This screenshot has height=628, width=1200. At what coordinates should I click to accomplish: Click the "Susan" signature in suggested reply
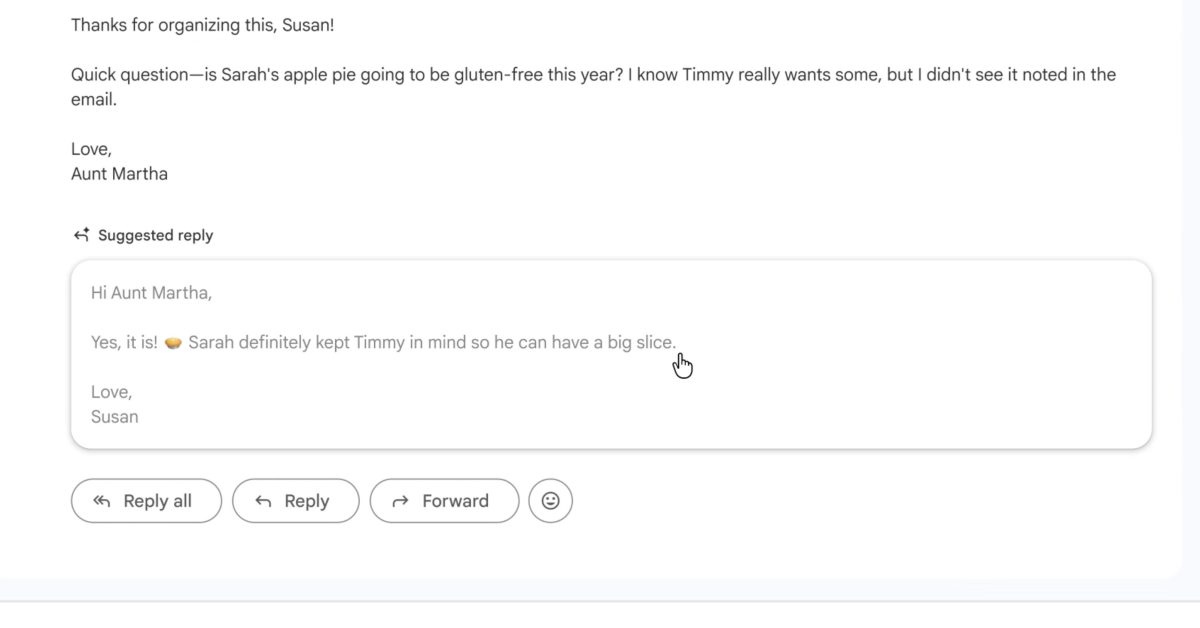point(114,417)
